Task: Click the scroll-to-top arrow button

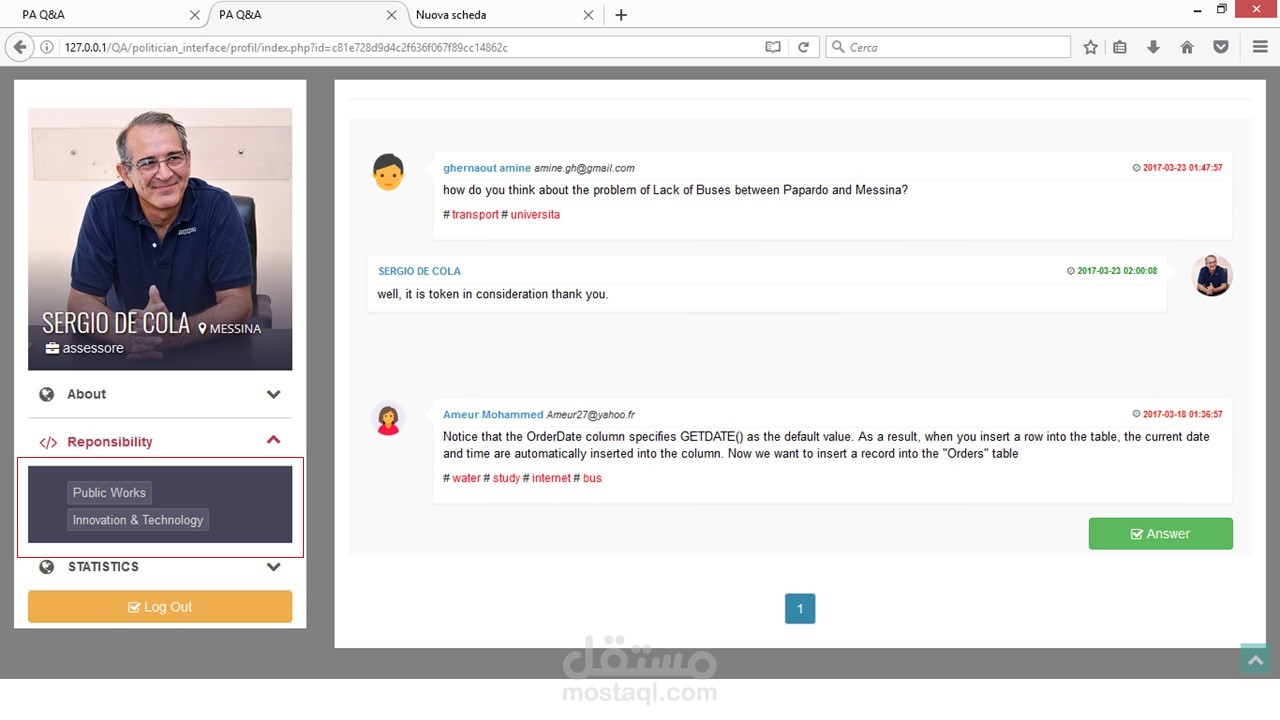Action: coord(1256,660)
